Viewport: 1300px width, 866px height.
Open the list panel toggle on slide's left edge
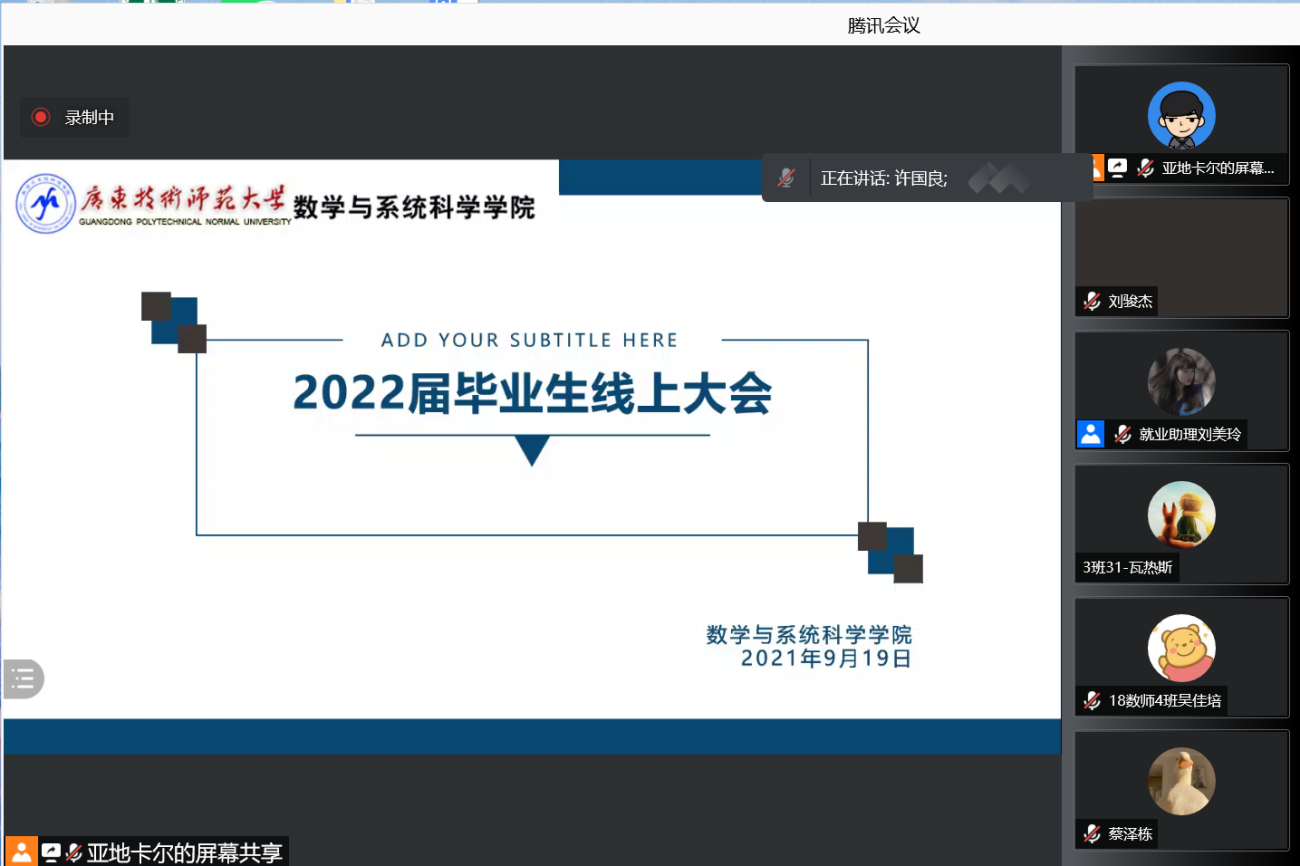(23, 680)
